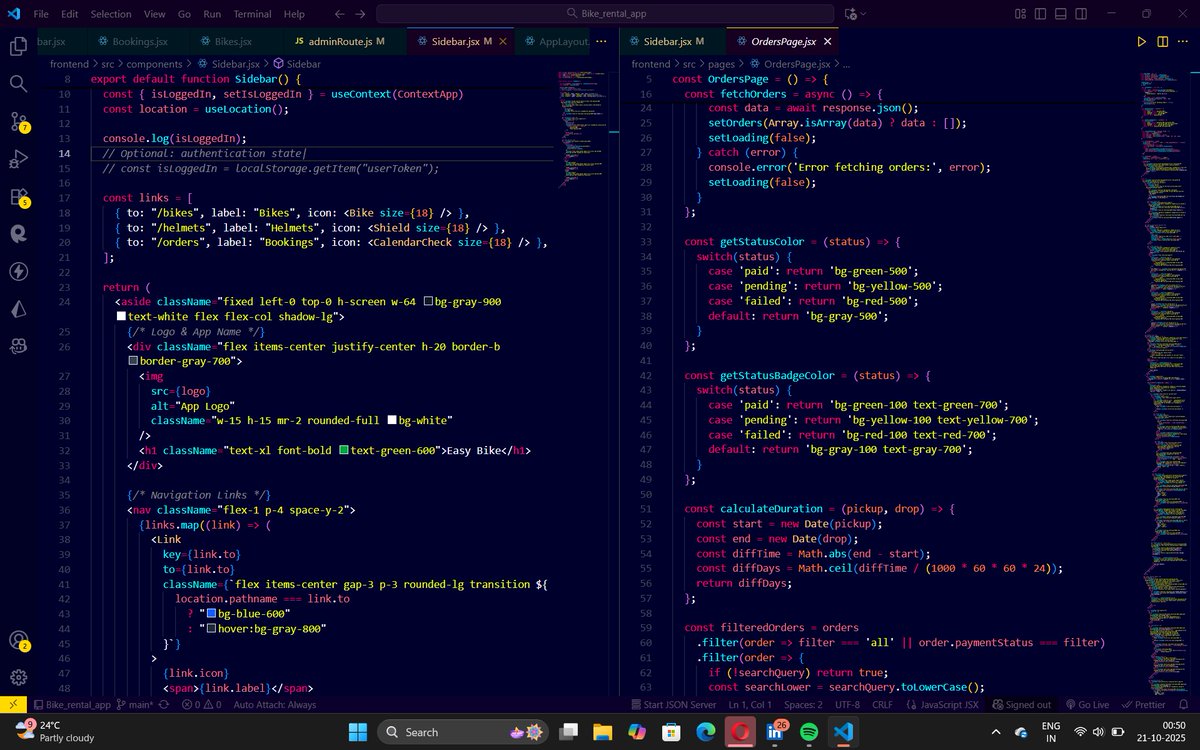Open Source Control view with badge 7
This screenshot has width=1200, height=750.
(18, 122)
